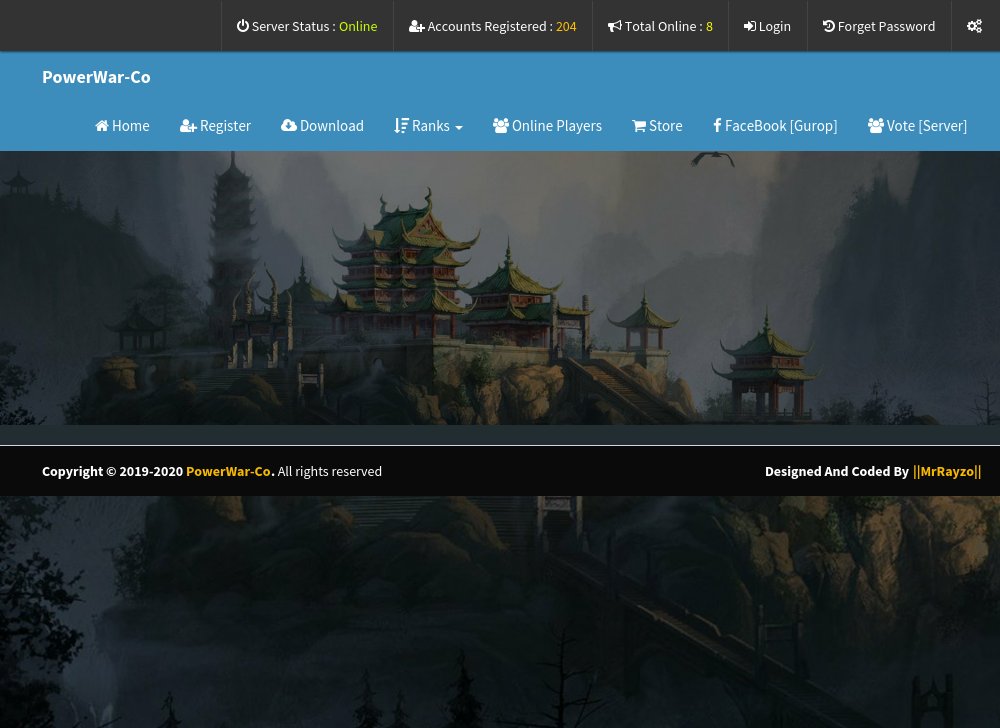This screenshot has width=1000, height=728.
Task: Click the Facebook 'f' icon
Action: pyautogui.click(x=717, y=126)
